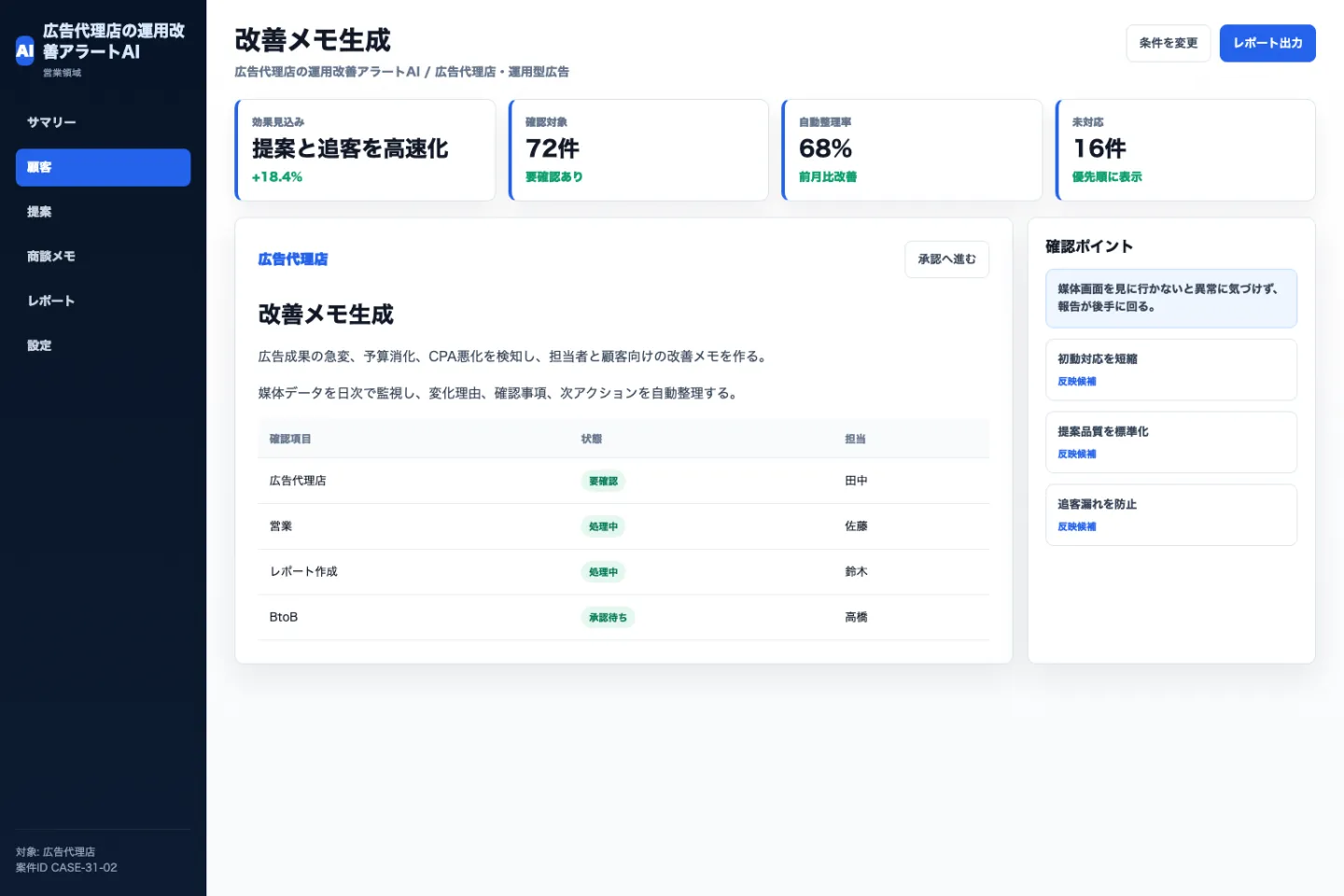This screenshot has width=1344, height=896.
Task: Click assignee 高橋 in the table
Action: pos(856,617)
